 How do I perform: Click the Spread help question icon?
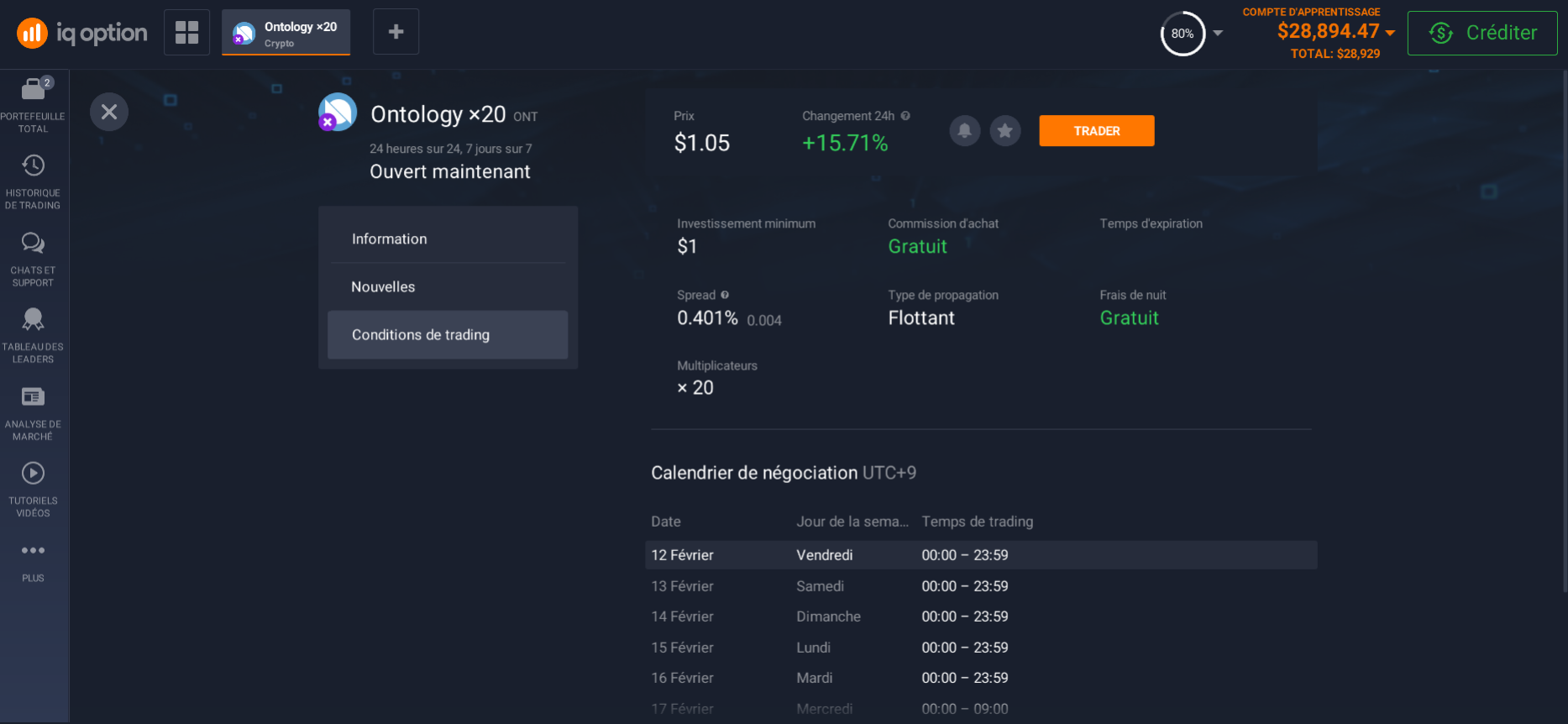725,295
